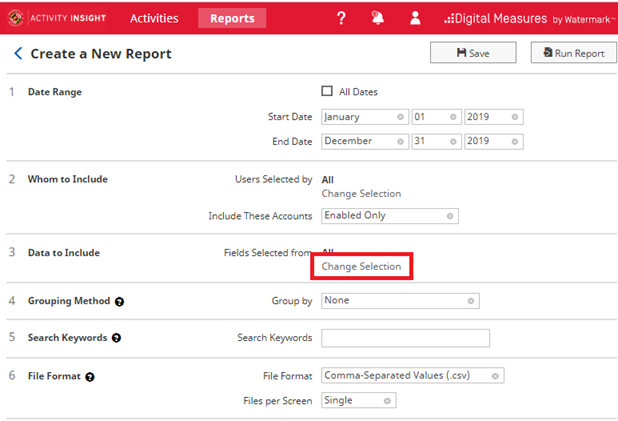Click the back arrow beside Create a New Report

click(x=17, y=54)
